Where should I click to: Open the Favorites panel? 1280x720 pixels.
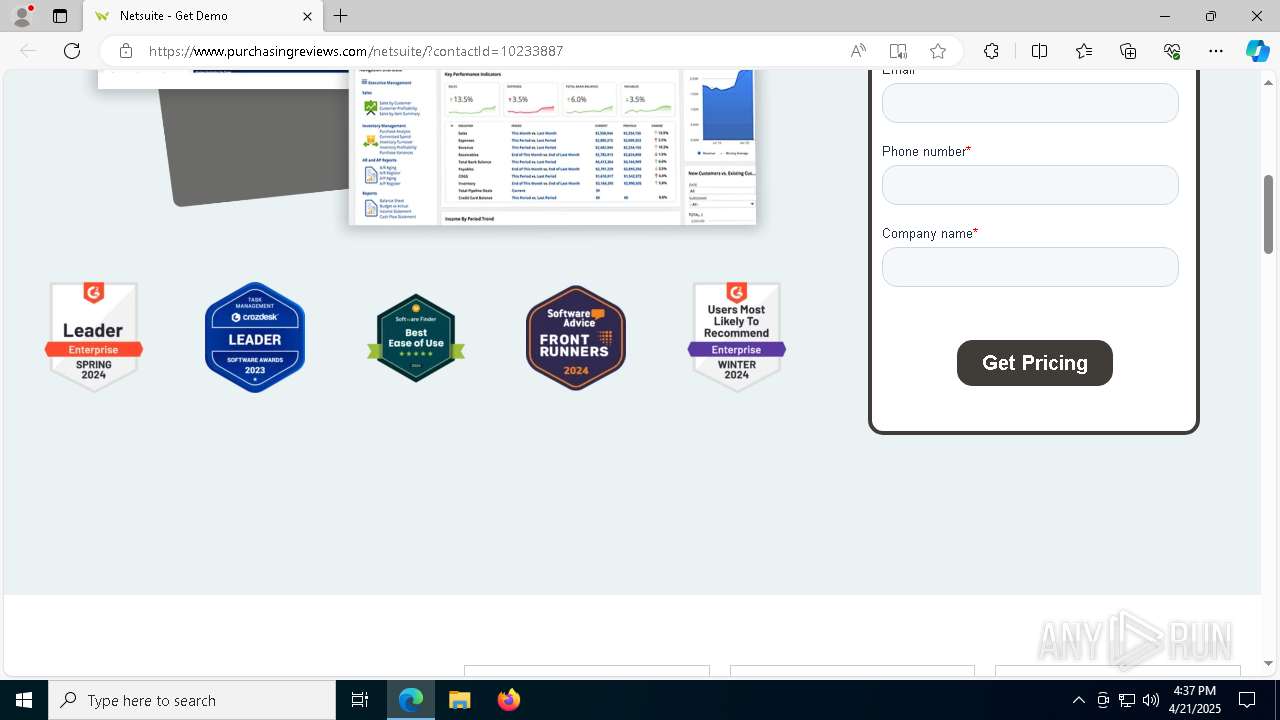1084,51
